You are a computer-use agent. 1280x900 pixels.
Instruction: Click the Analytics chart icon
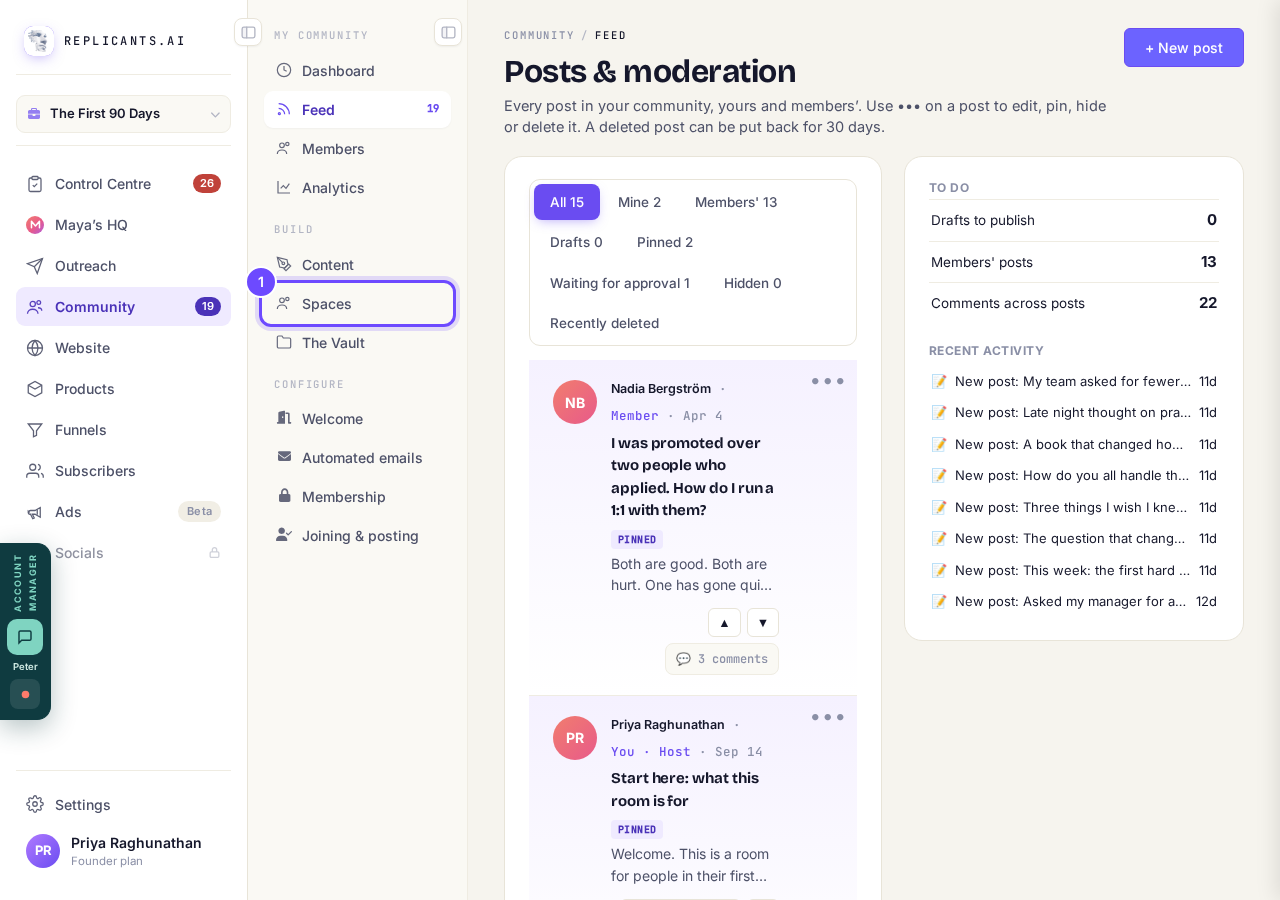click(284, 187)
